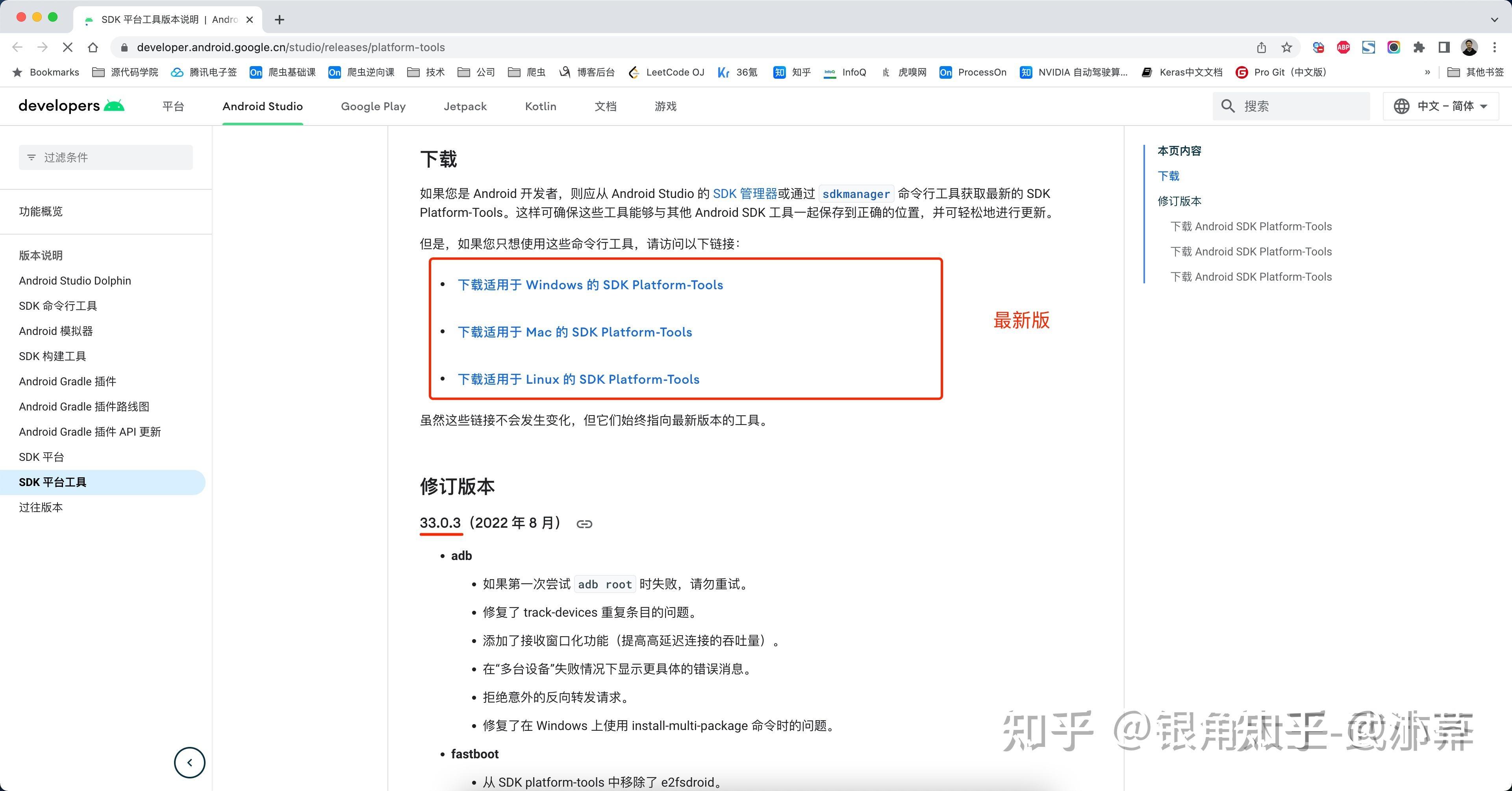Screen dimensions: 1512x791
Task: Click the search magnifier icon
Action: 1228,106
